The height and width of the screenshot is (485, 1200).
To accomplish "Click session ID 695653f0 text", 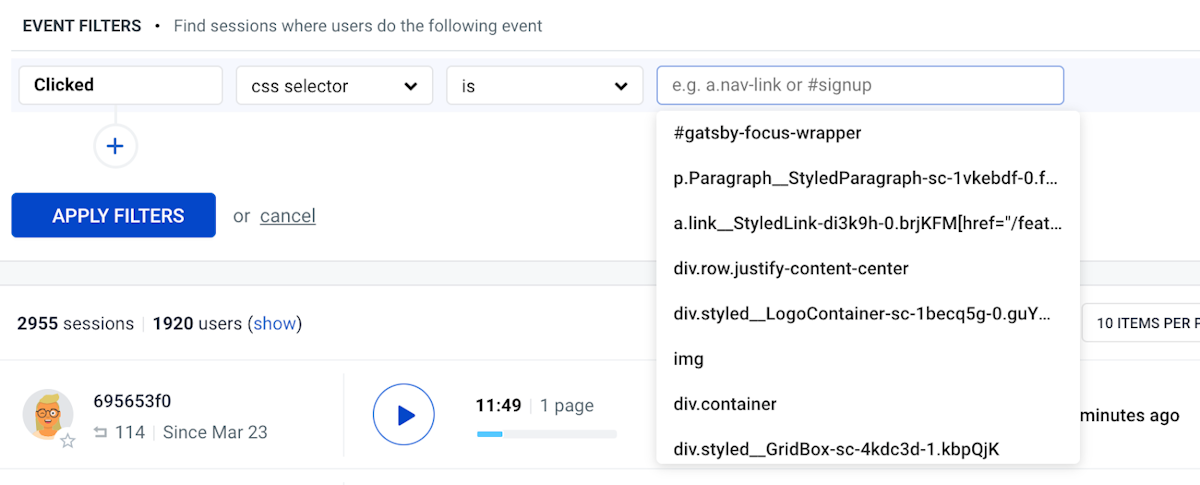I will (132, 401).
